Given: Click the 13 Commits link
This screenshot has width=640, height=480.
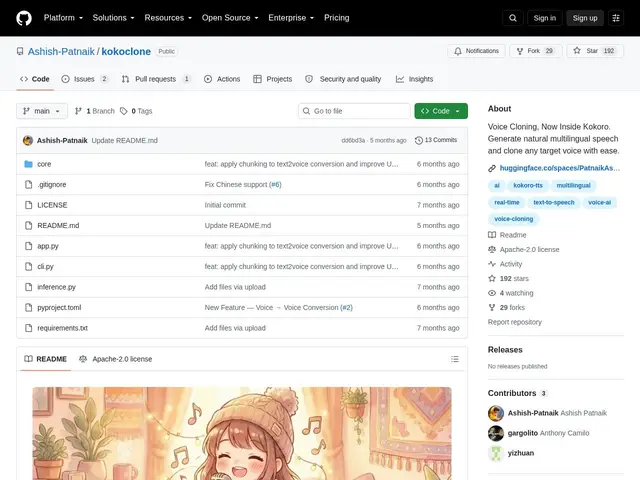Looking at the screenshot, I should coord(436,140).
